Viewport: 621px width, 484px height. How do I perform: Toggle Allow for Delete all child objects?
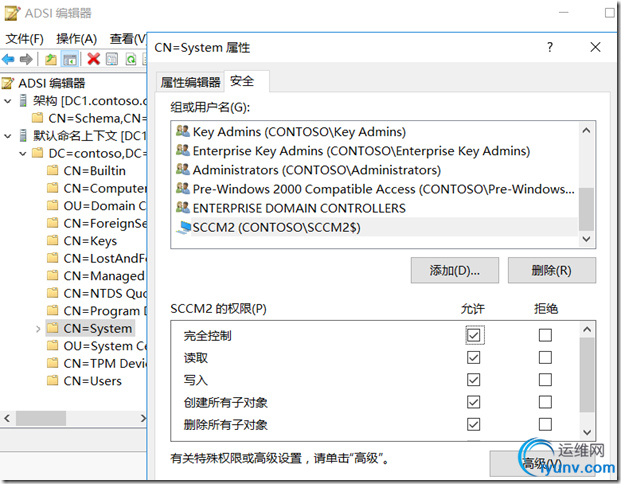click(x=474, y=424)
